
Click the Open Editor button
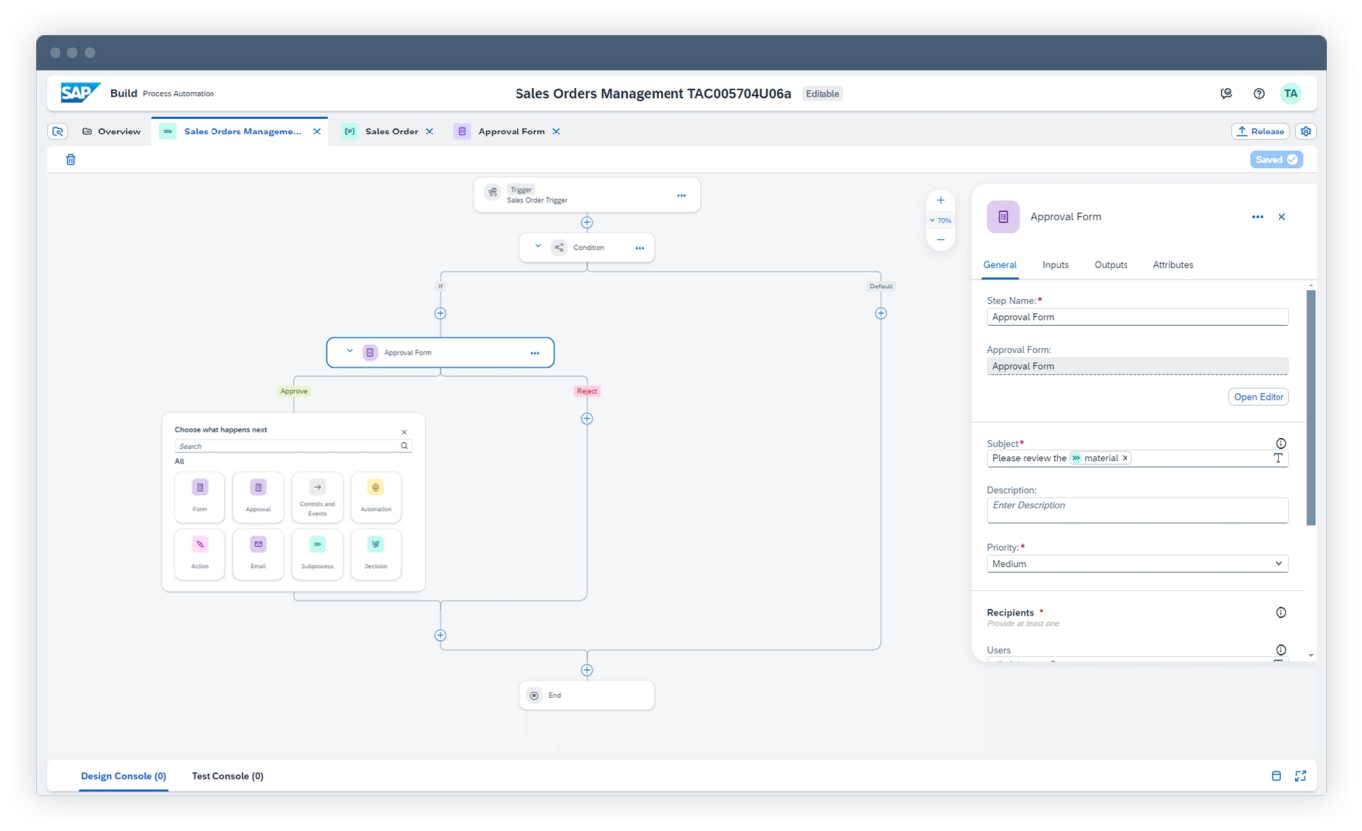(x=1258, y=397)
